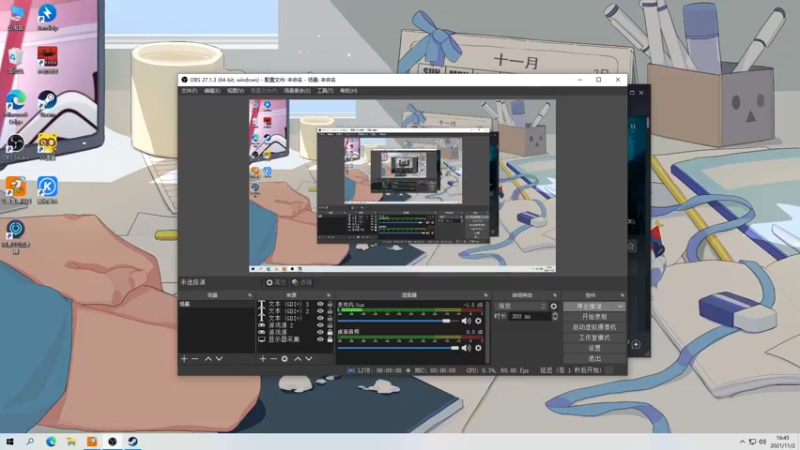
Task: Mute the 麦克风/Aux speaker icon
Action: click(466, 321)
